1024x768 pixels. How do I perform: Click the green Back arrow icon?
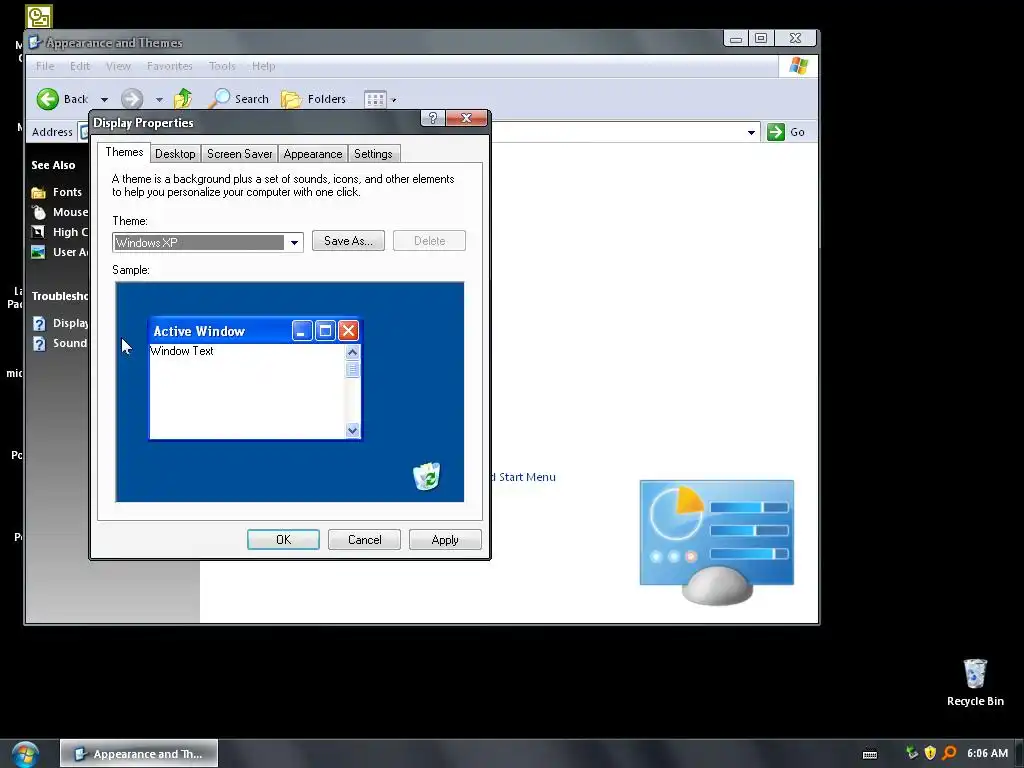48,99
